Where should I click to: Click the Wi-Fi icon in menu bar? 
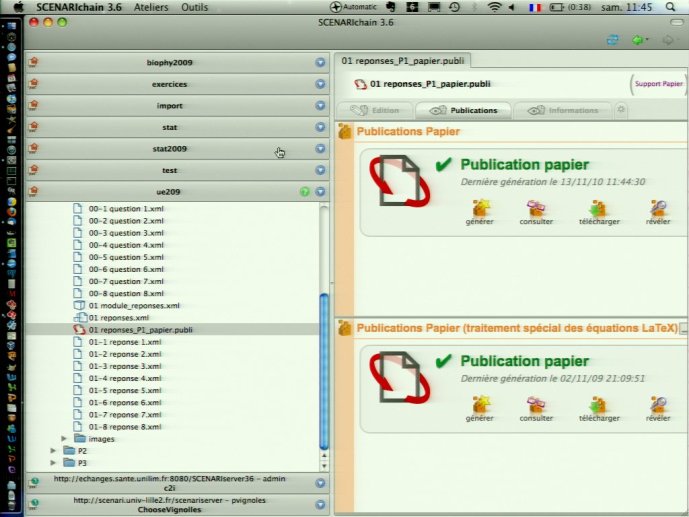[x=495, y=7]
